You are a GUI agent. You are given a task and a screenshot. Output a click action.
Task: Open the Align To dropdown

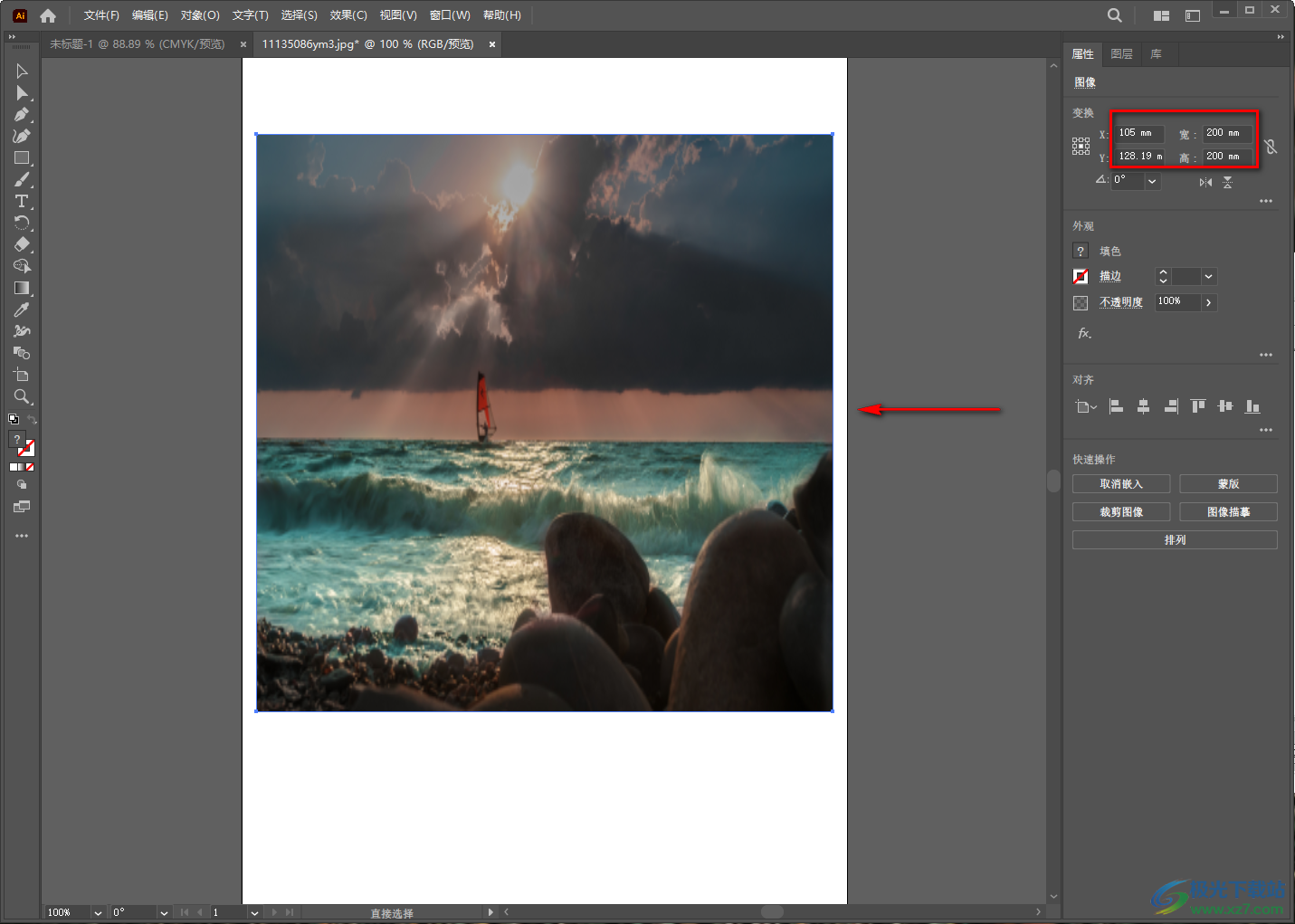tap(1086, 406)
